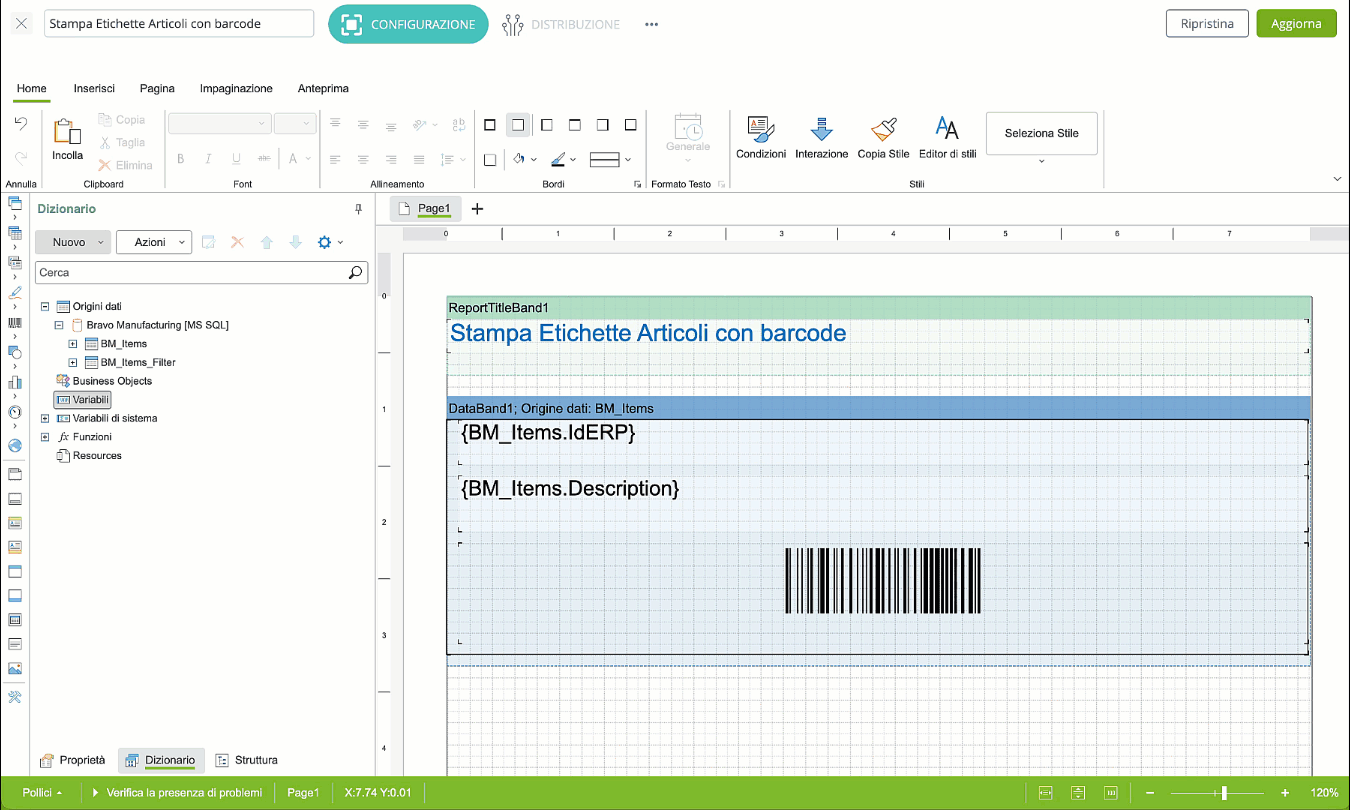Click the fit page height status icon
Screen dimensions: 1350x810
pos(1078,792)
